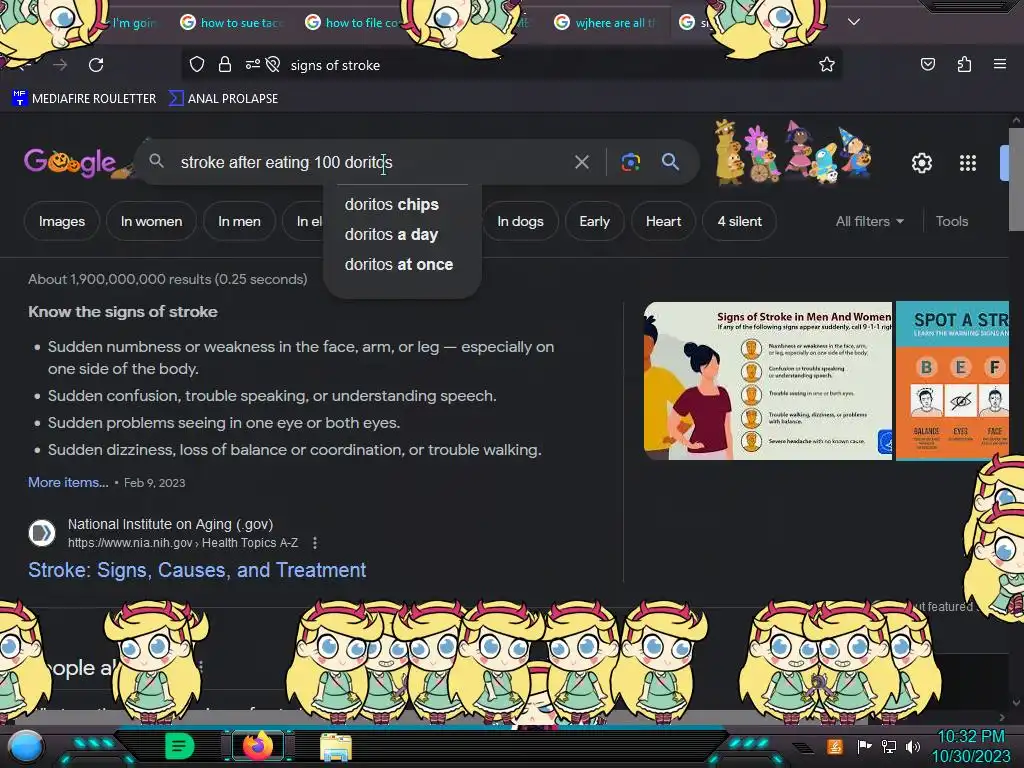Click the page vertical scrollbar thumb

coord(1016,180)
